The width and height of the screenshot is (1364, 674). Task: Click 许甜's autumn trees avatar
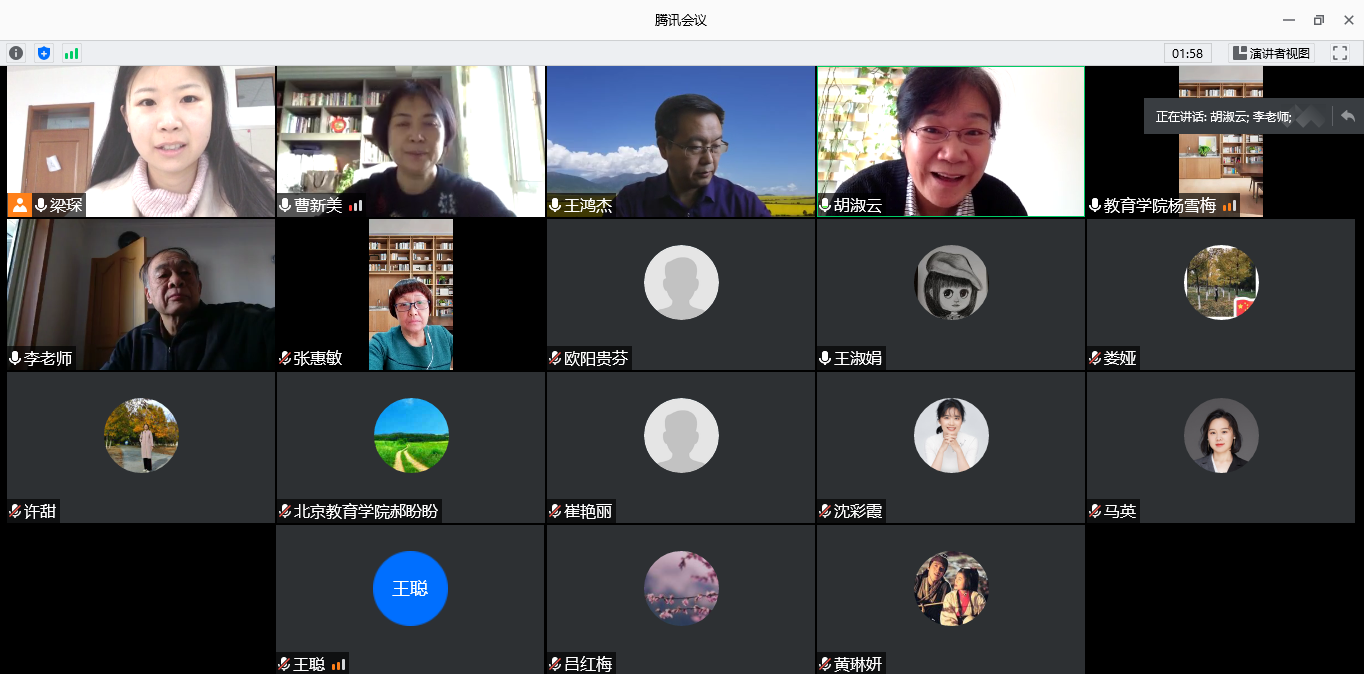pos(141,436)
